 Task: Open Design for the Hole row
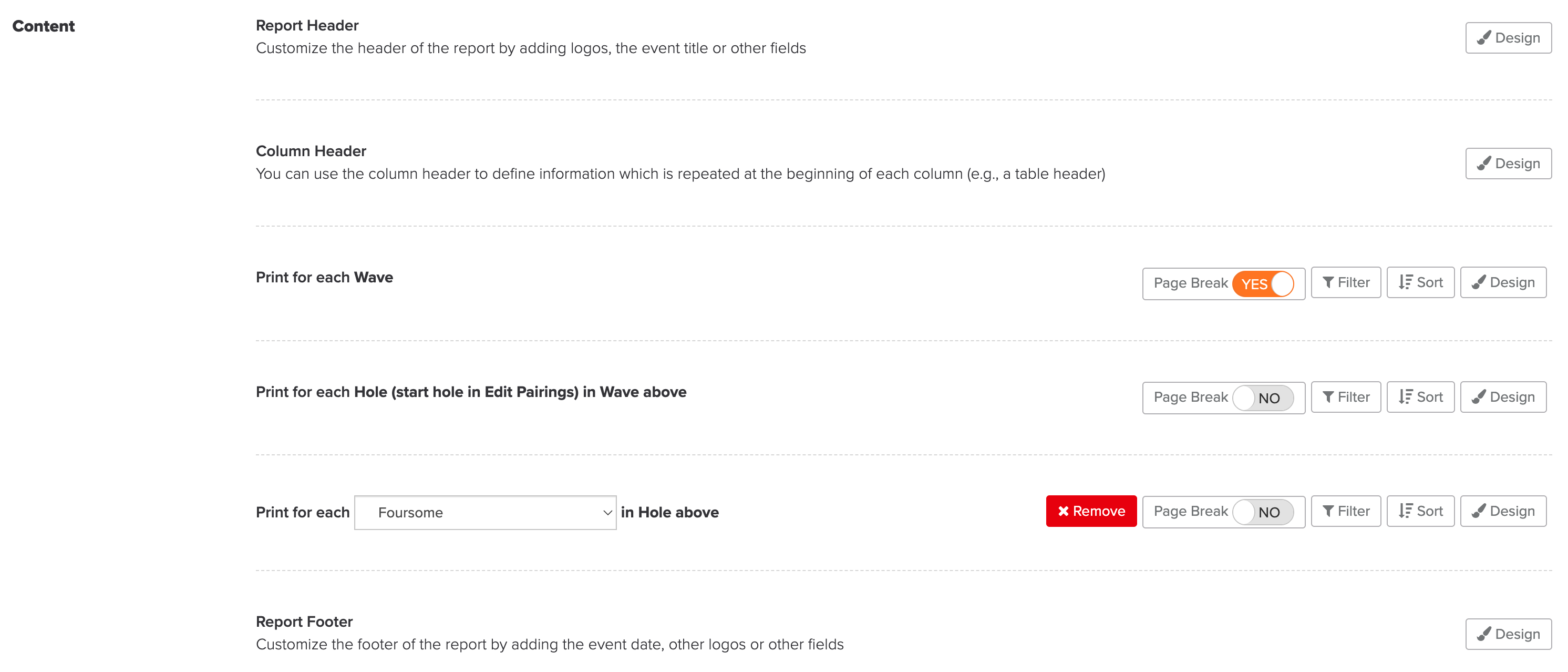pyautogui.click(x=1502, y=396)
